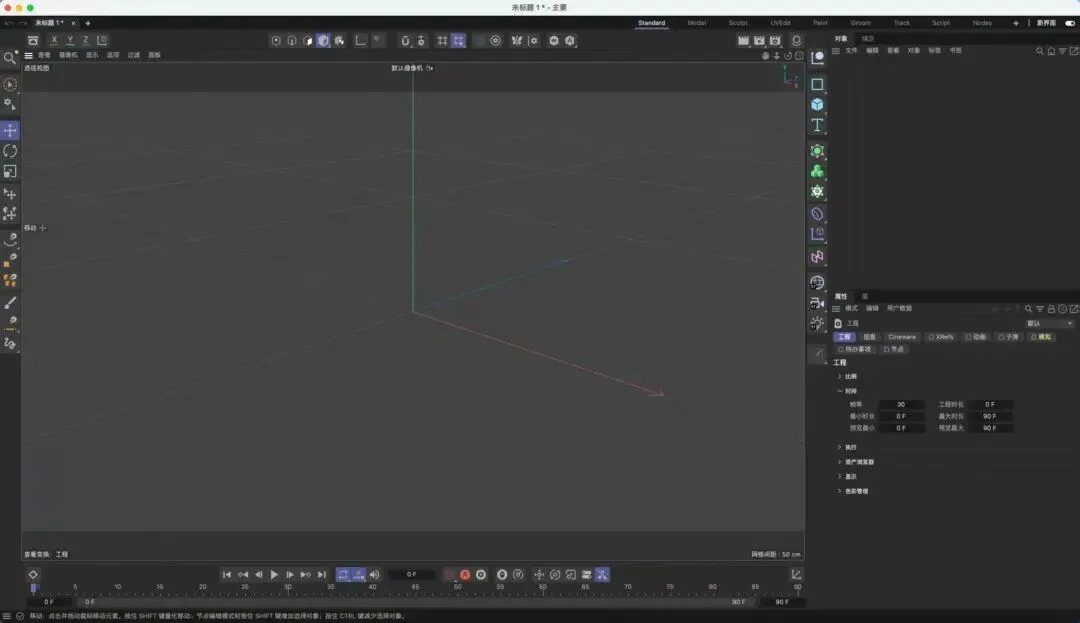
Task: Add a Cube primitive object
Action: (817, 105)
